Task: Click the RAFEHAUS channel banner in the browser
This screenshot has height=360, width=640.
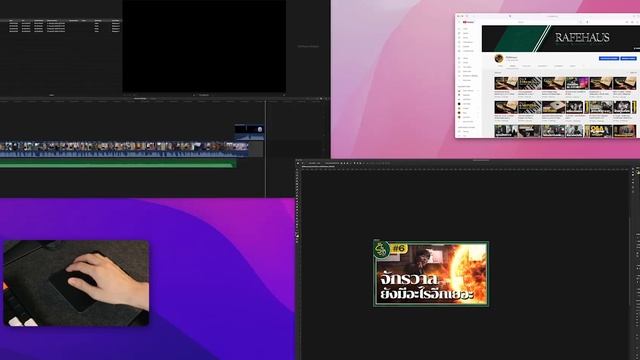Action: [561, 38]
